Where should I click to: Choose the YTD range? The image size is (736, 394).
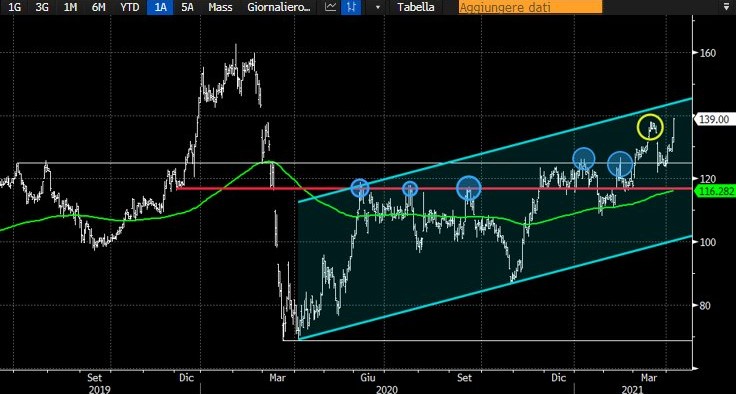[x=129, y=7]
